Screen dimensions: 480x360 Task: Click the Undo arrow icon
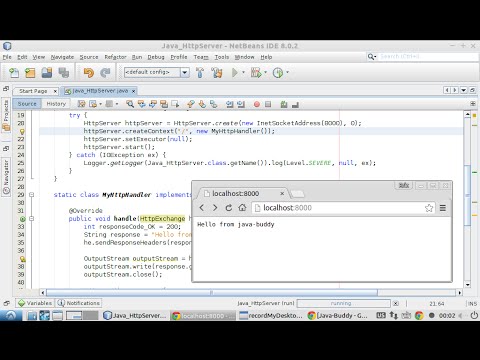click(x=89, y=72)
